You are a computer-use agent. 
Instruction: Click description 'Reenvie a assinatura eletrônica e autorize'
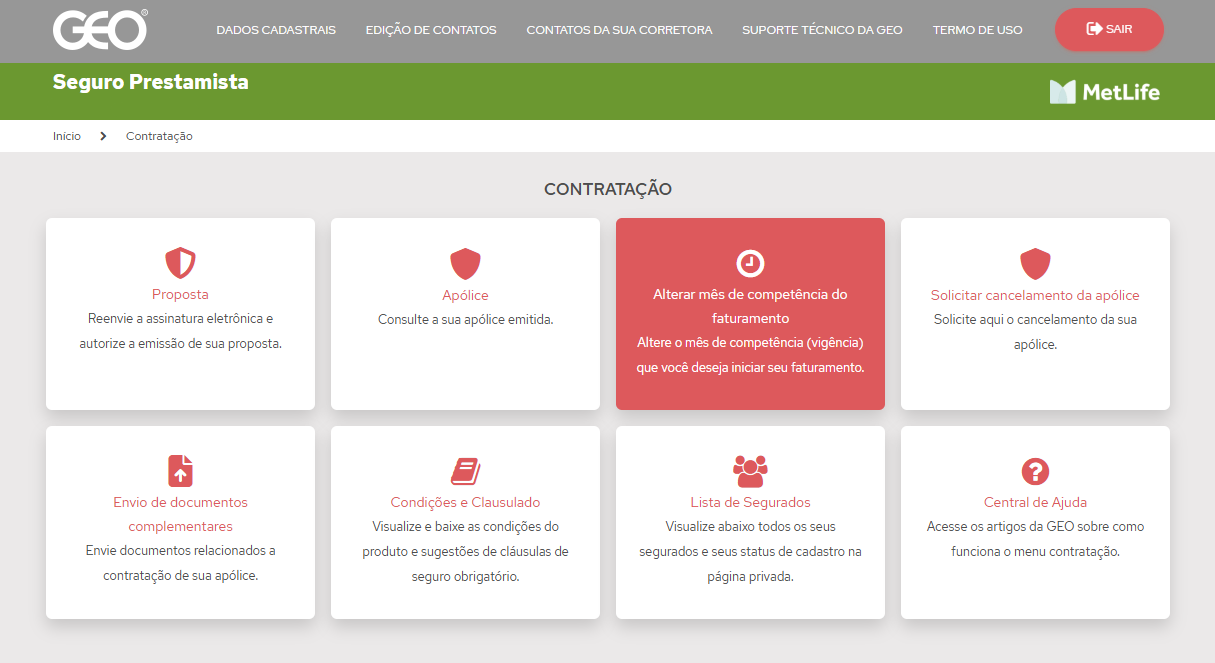[180, 331]
